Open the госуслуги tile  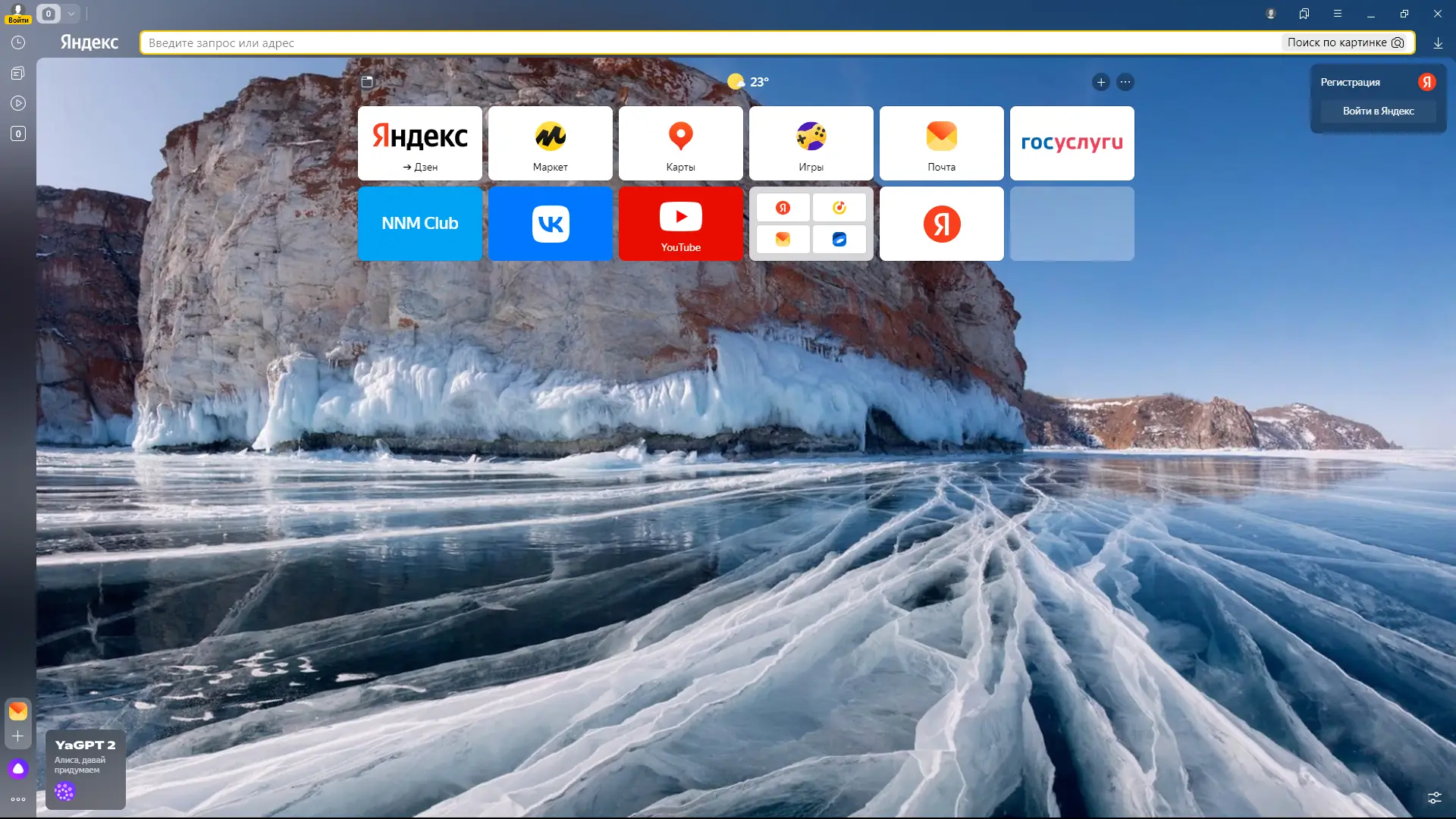[x=1072, y=143]
